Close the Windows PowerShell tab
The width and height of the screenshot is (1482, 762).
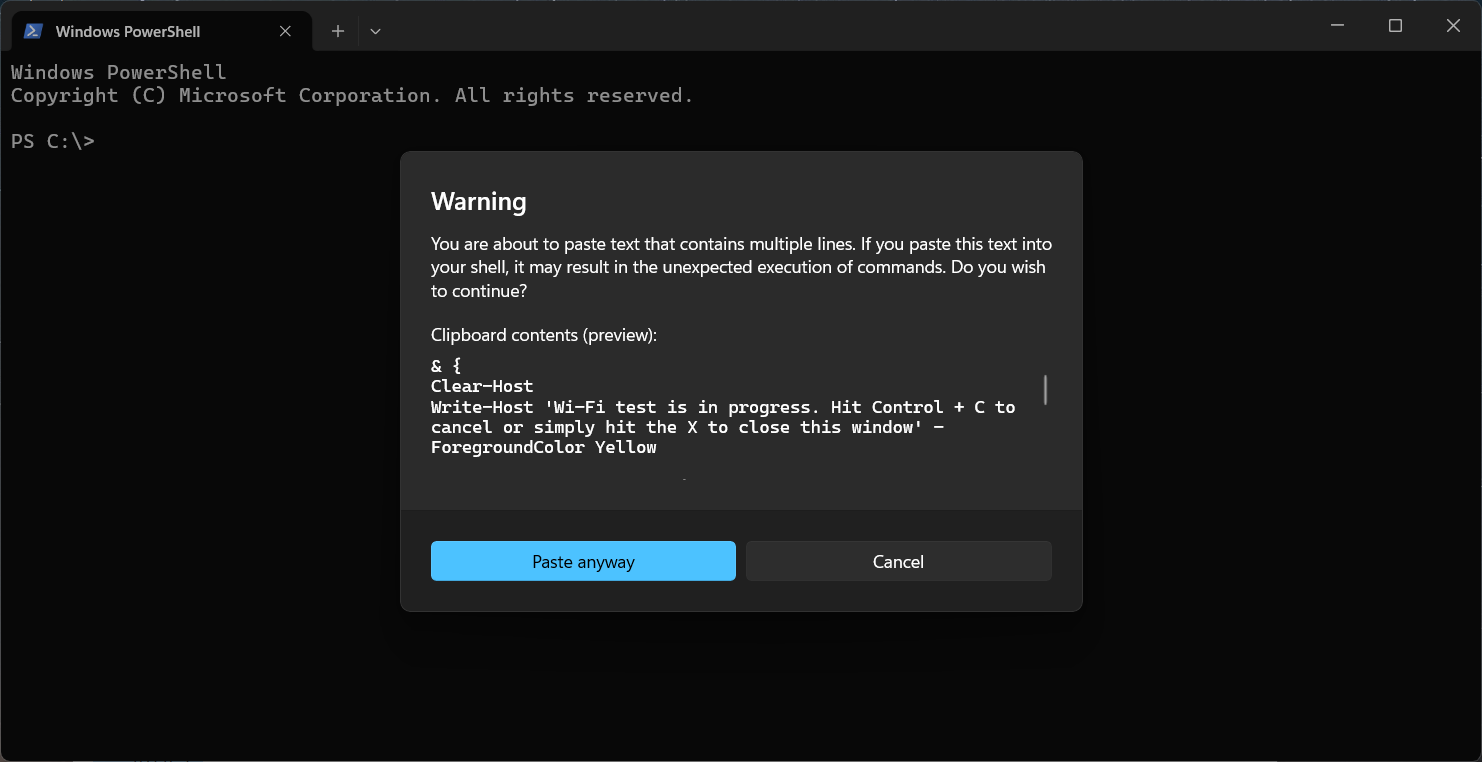[x=285, y=31]
